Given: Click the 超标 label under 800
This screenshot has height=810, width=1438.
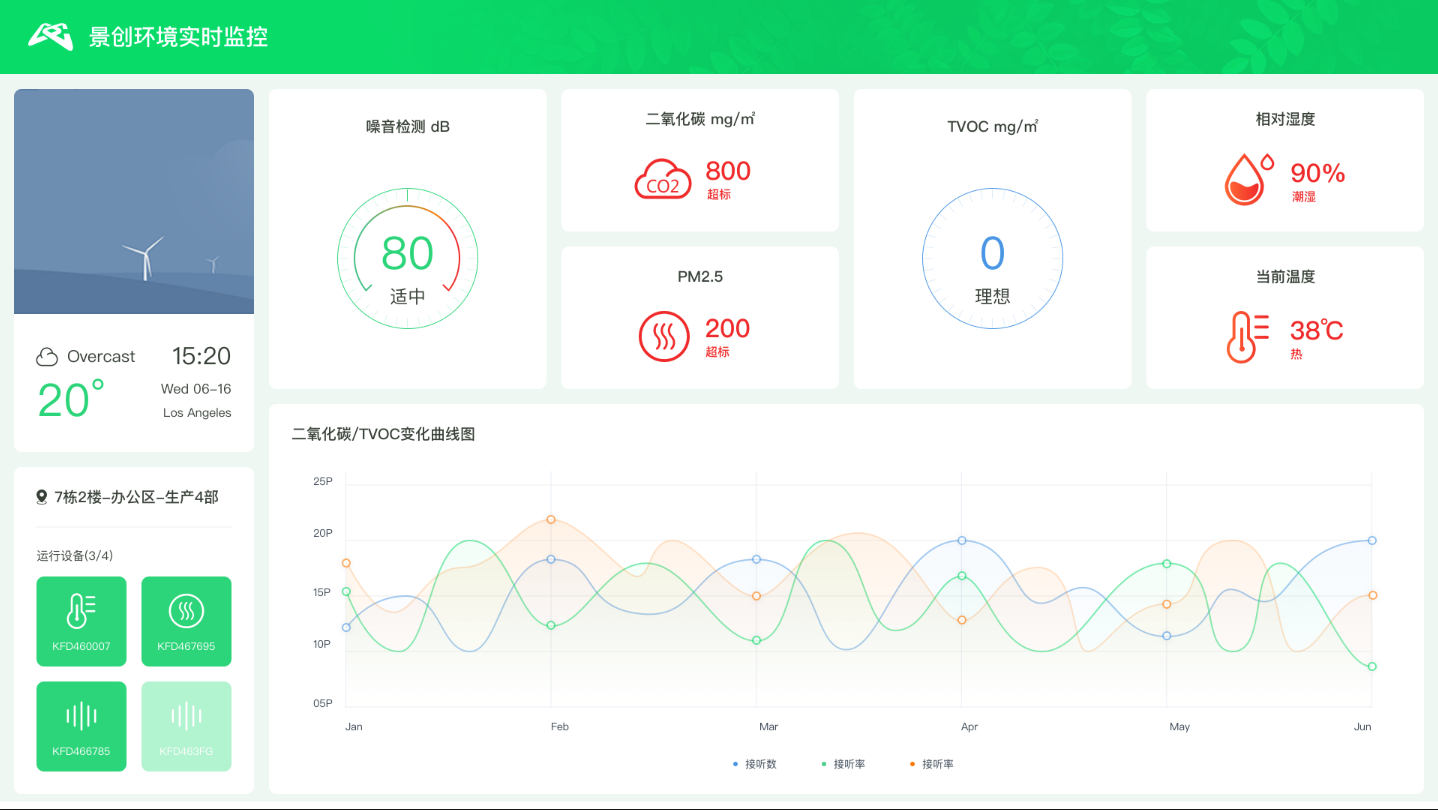Looking at the screenshot, I should pyautogui.click(x=719, y=194).
